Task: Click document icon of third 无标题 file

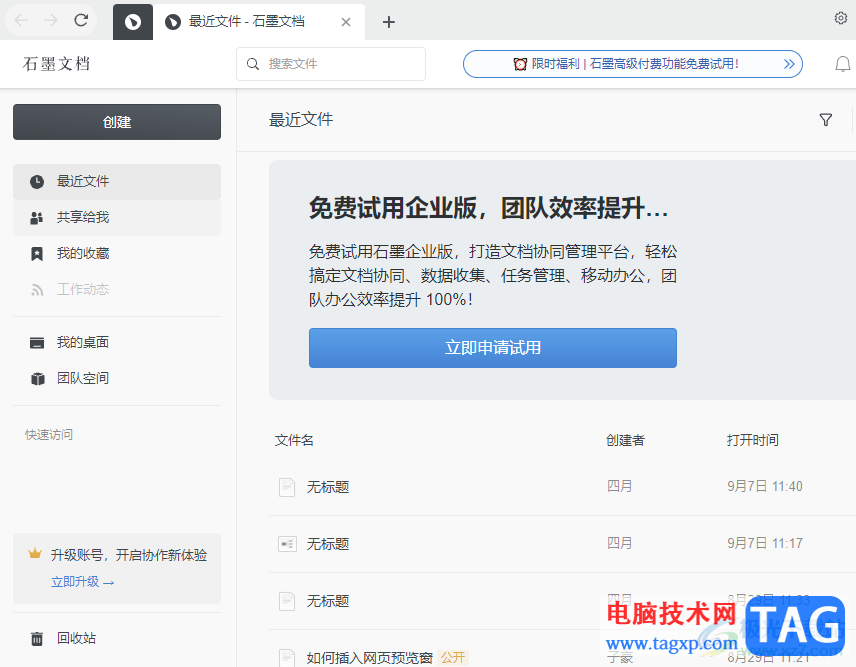Action: pyautogui.click(x=287, y=601)
